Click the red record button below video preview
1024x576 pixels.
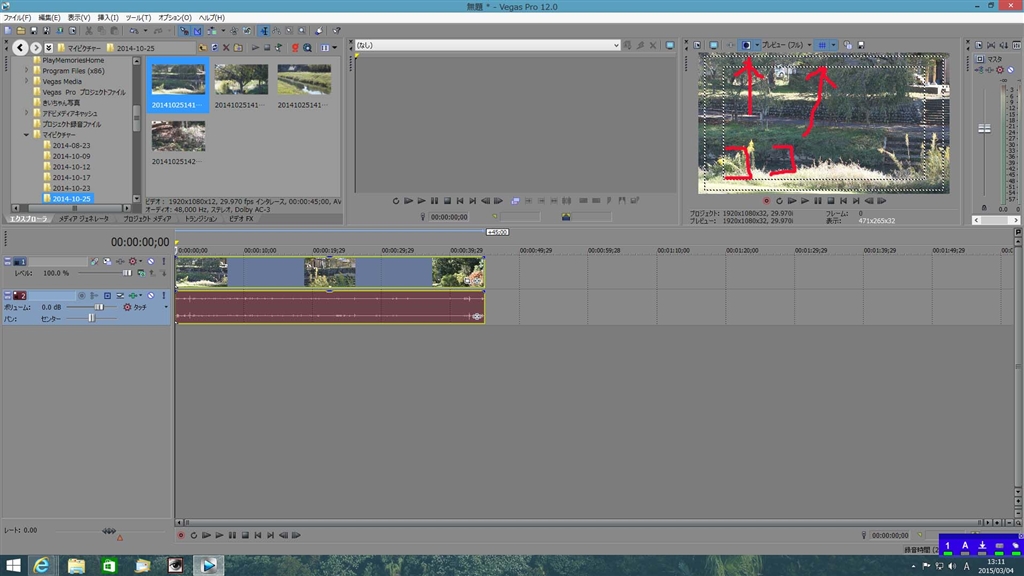[x=766, y=200]
